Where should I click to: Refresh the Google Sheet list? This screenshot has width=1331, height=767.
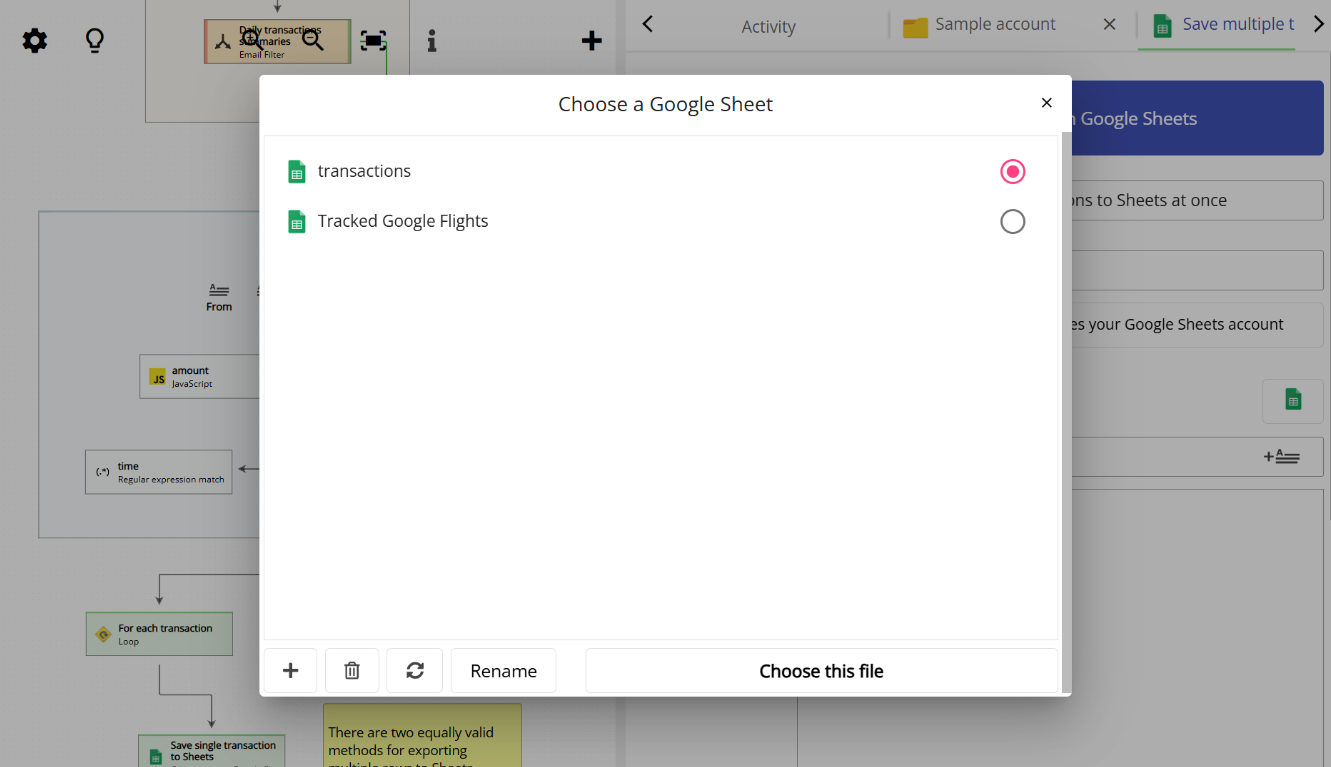[x=414, y=670]
